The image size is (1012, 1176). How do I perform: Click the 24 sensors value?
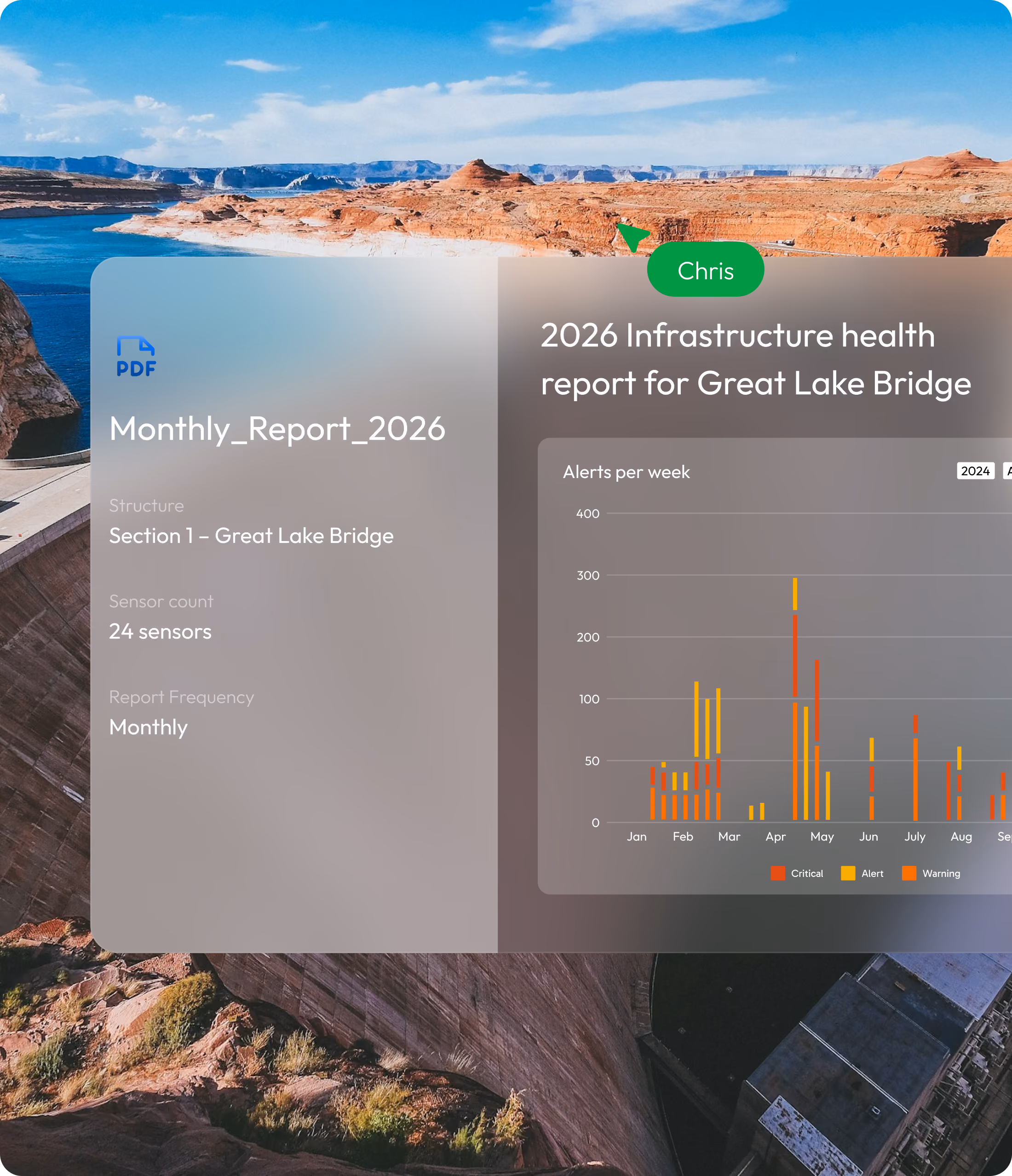click(160, 631)
